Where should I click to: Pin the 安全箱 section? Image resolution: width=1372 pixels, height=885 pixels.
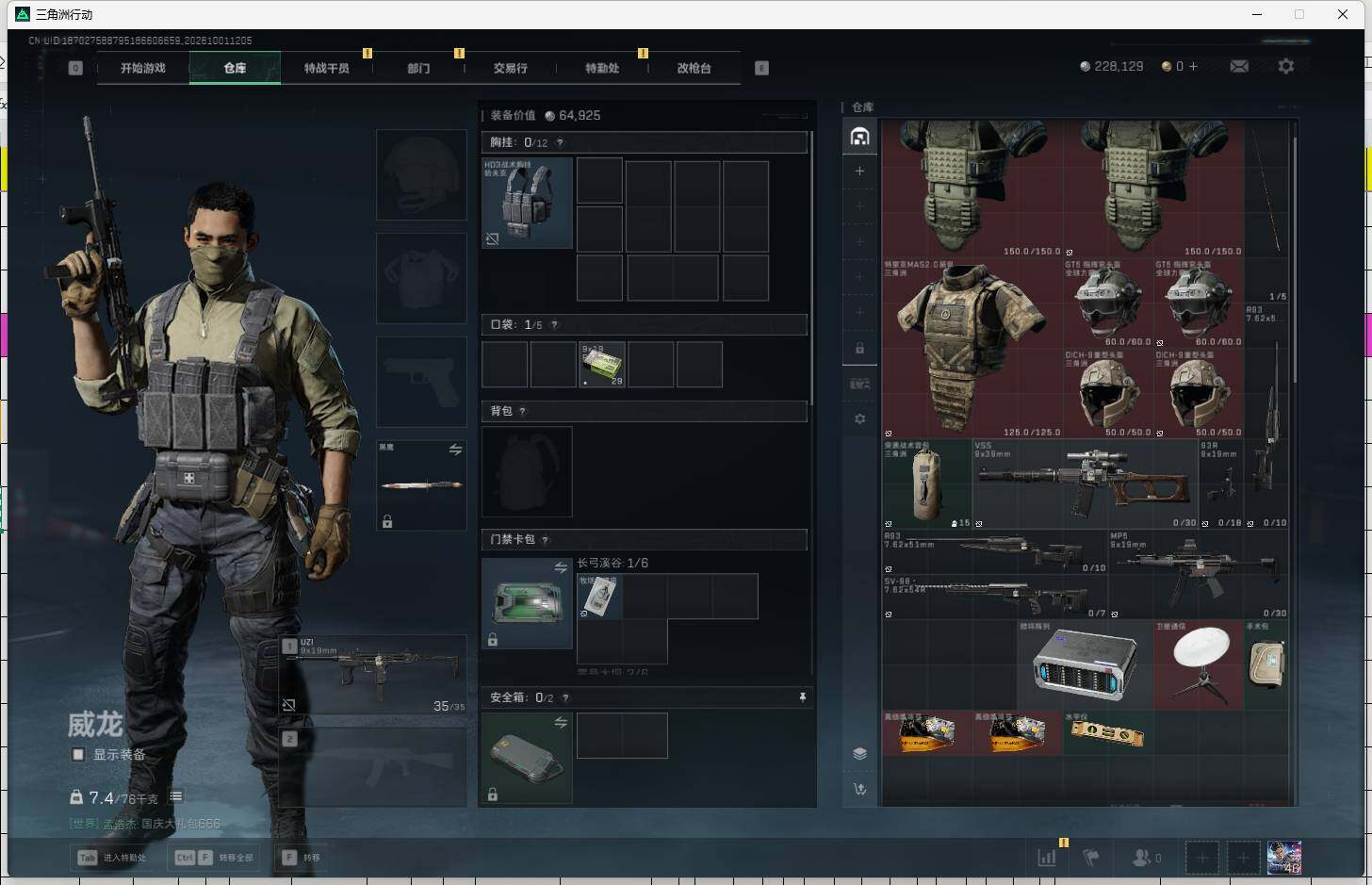(x=802, y=697)
